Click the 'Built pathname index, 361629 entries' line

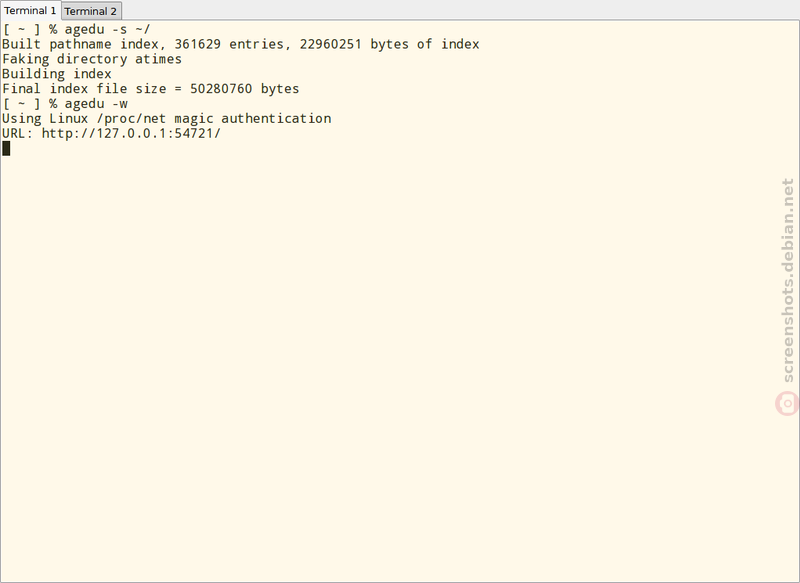click(x=240, y=44)
